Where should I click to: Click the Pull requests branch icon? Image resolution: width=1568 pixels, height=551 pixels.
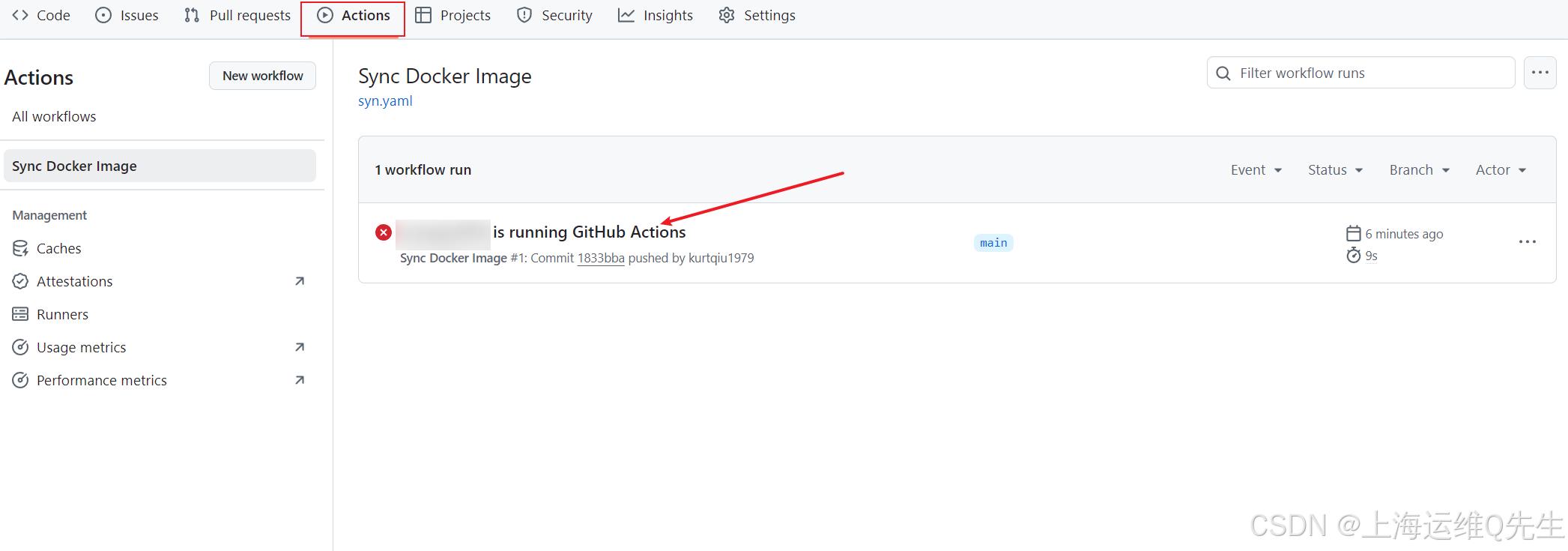click(192, 15)
